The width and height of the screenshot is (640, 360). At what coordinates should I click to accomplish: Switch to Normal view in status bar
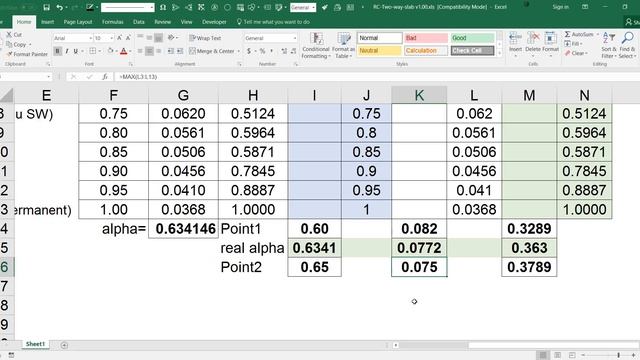pyautogui.click(x=542, y=355)
